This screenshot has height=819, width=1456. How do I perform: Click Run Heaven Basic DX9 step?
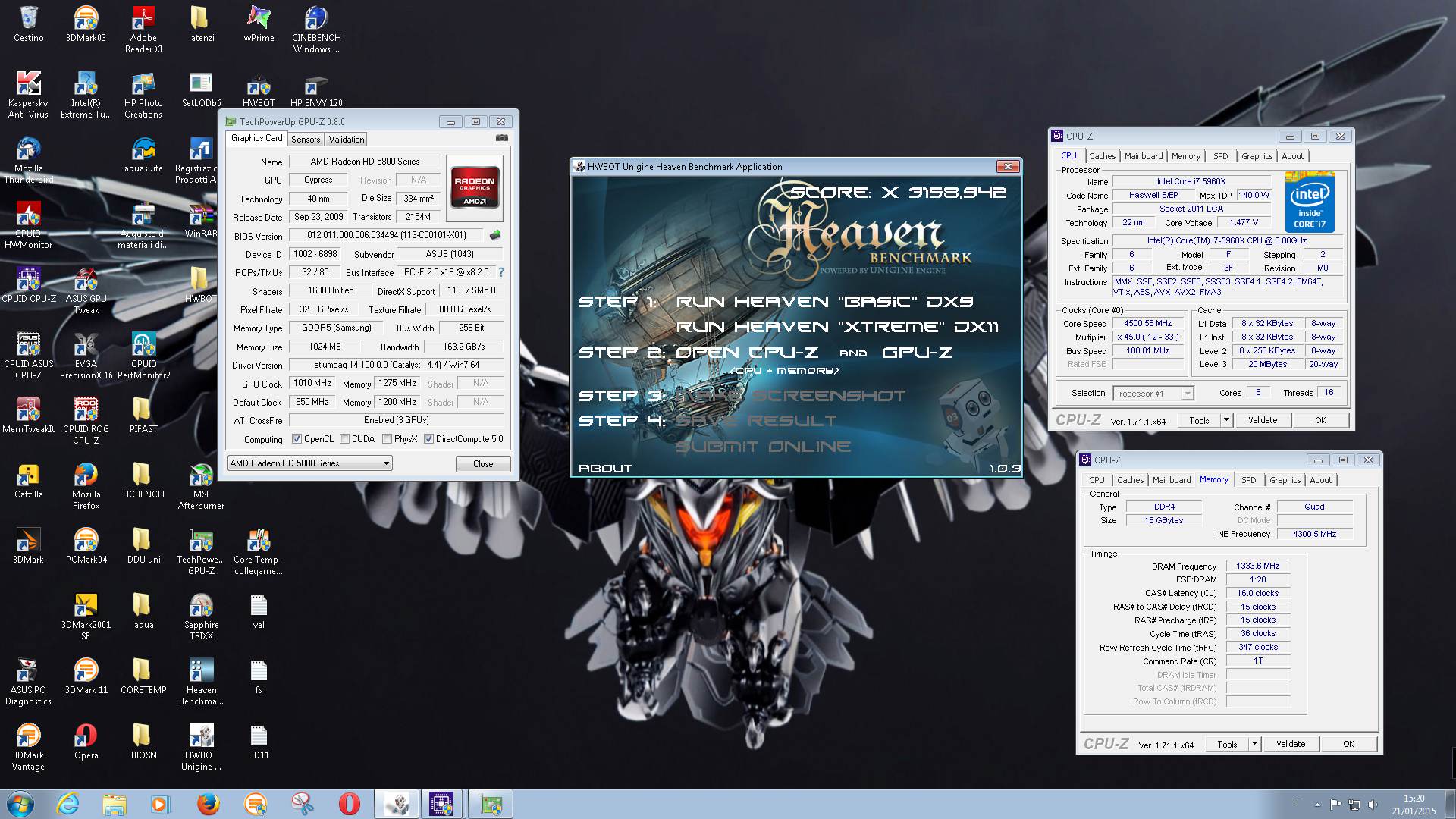click(824, 301)
